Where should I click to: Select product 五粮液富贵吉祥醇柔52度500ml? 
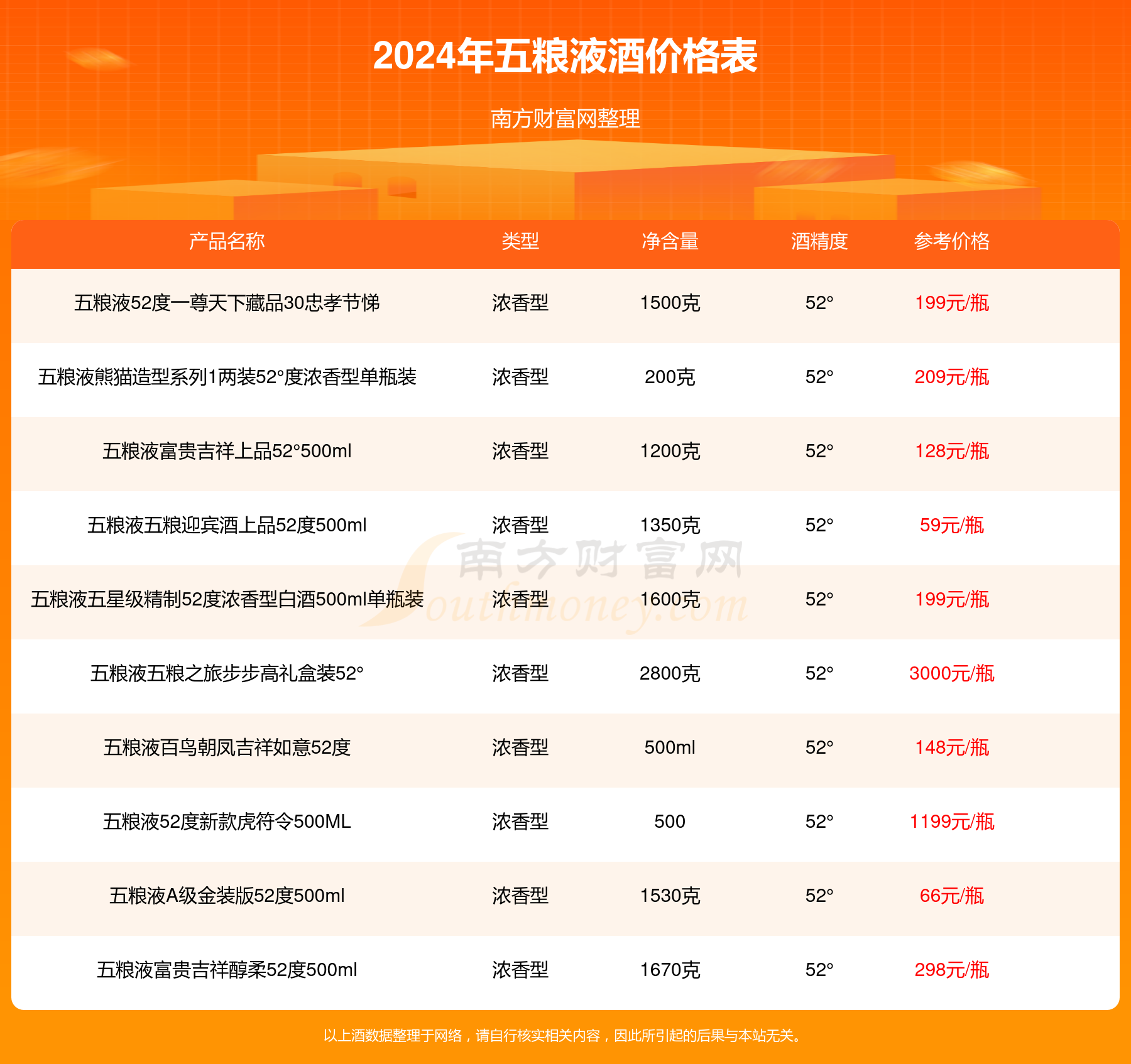(227, 970)
